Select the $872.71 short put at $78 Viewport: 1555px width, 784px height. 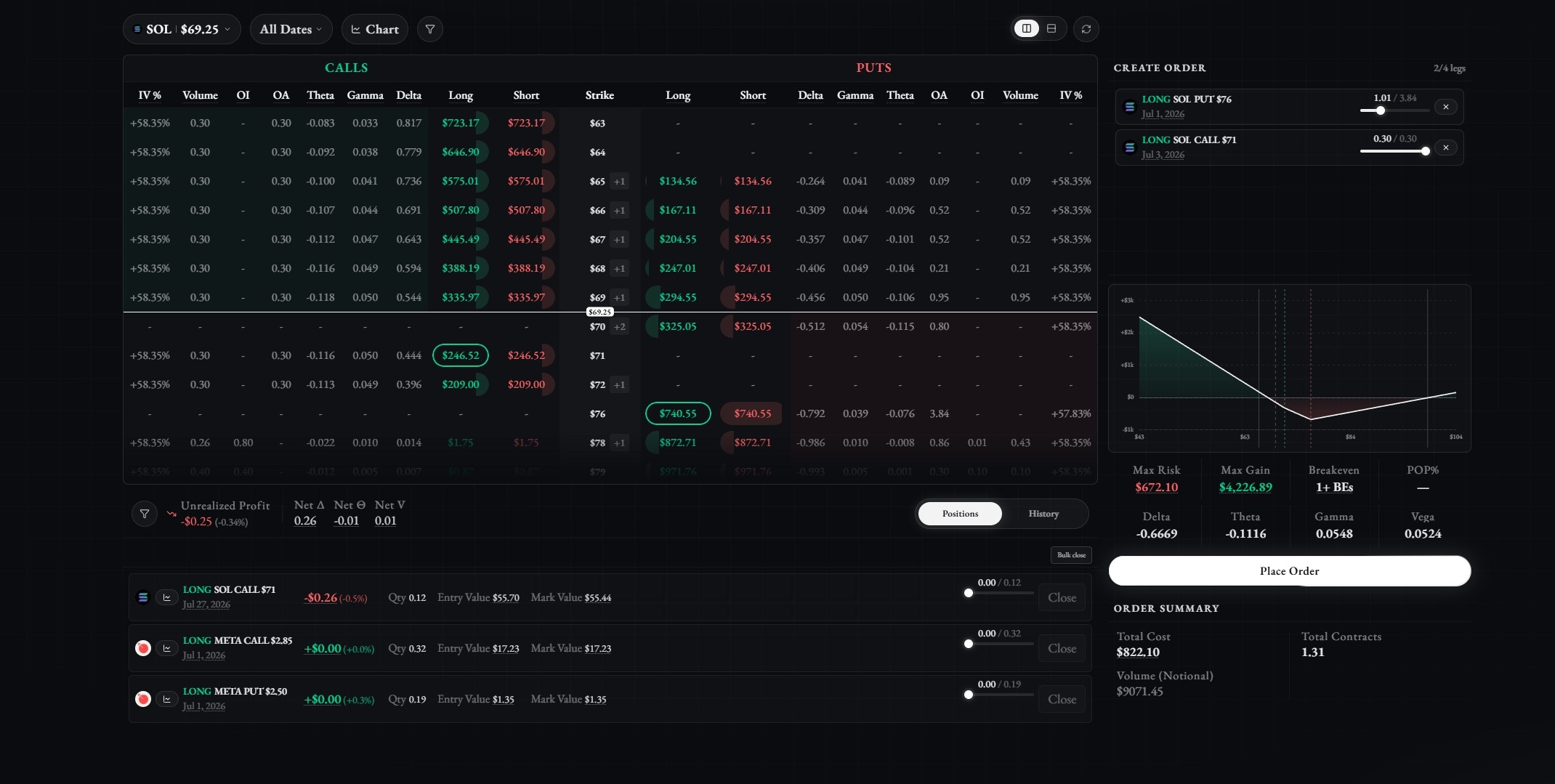click(752, 442)
